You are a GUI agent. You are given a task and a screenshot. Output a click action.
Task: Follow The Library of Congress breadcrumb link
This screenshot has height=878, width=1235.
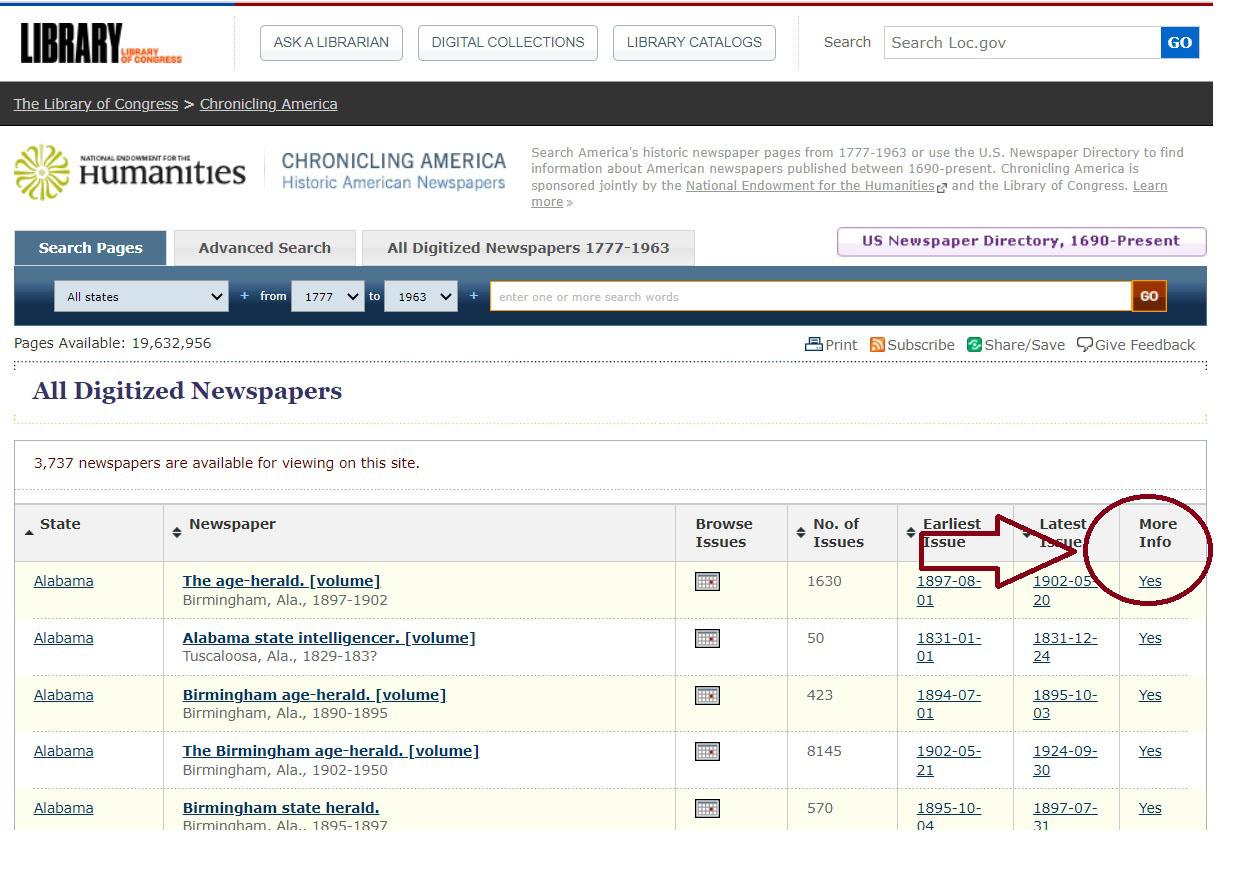click(x=96, y=104)
